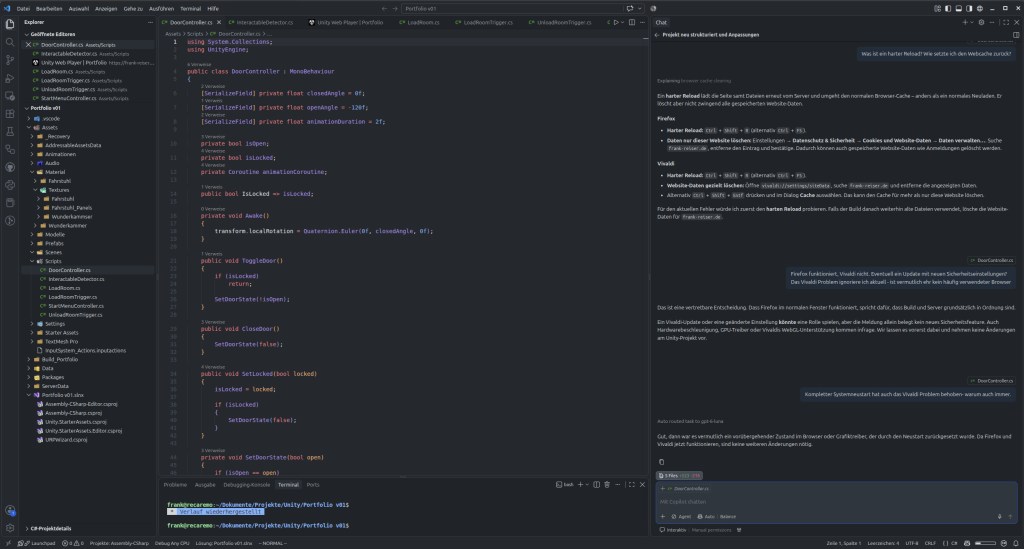Click the 5 files changed summary chip
This screenshot has height=549, width=1024.
coord(679,475)
